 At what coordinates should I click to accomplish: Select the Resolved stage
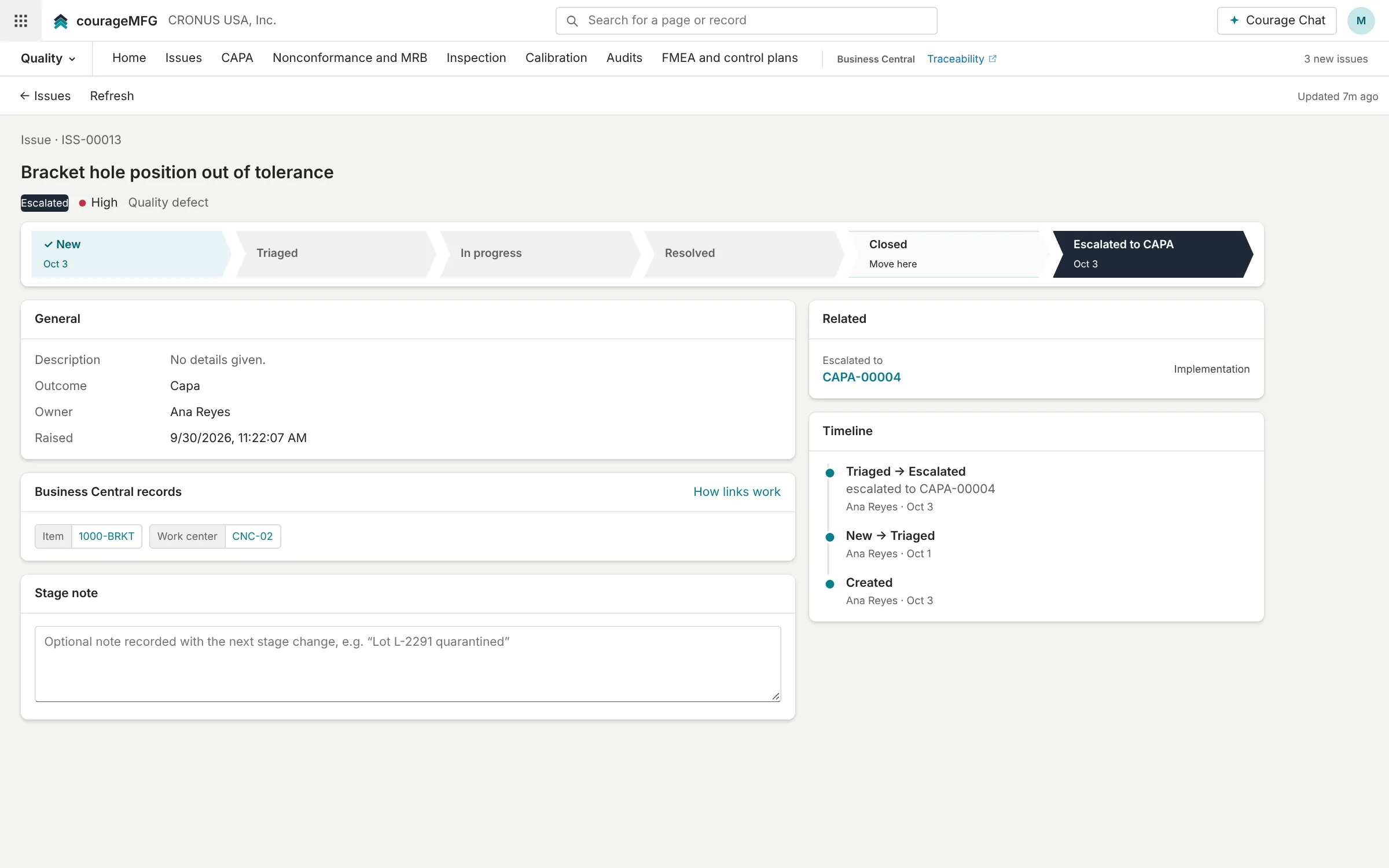coord(743,254)
